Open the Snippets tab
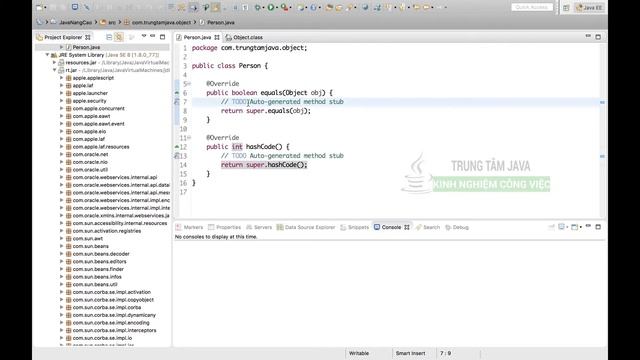The image size is (640, 360). (354, 227)
